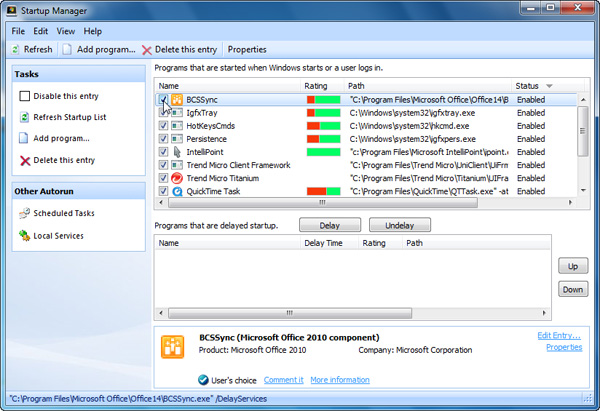Click the BCSSync rating bar

coord(323,100)
